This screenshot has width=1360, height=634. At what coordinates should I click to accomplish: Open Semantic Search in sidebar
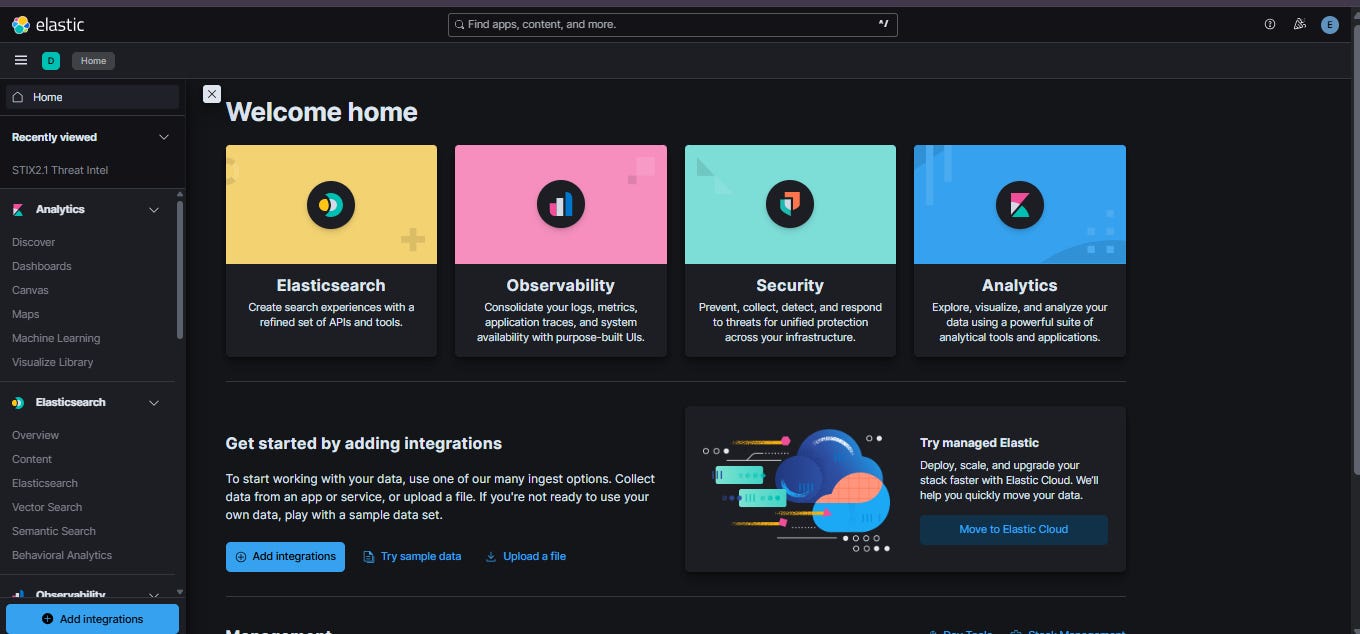coord(54,531)
